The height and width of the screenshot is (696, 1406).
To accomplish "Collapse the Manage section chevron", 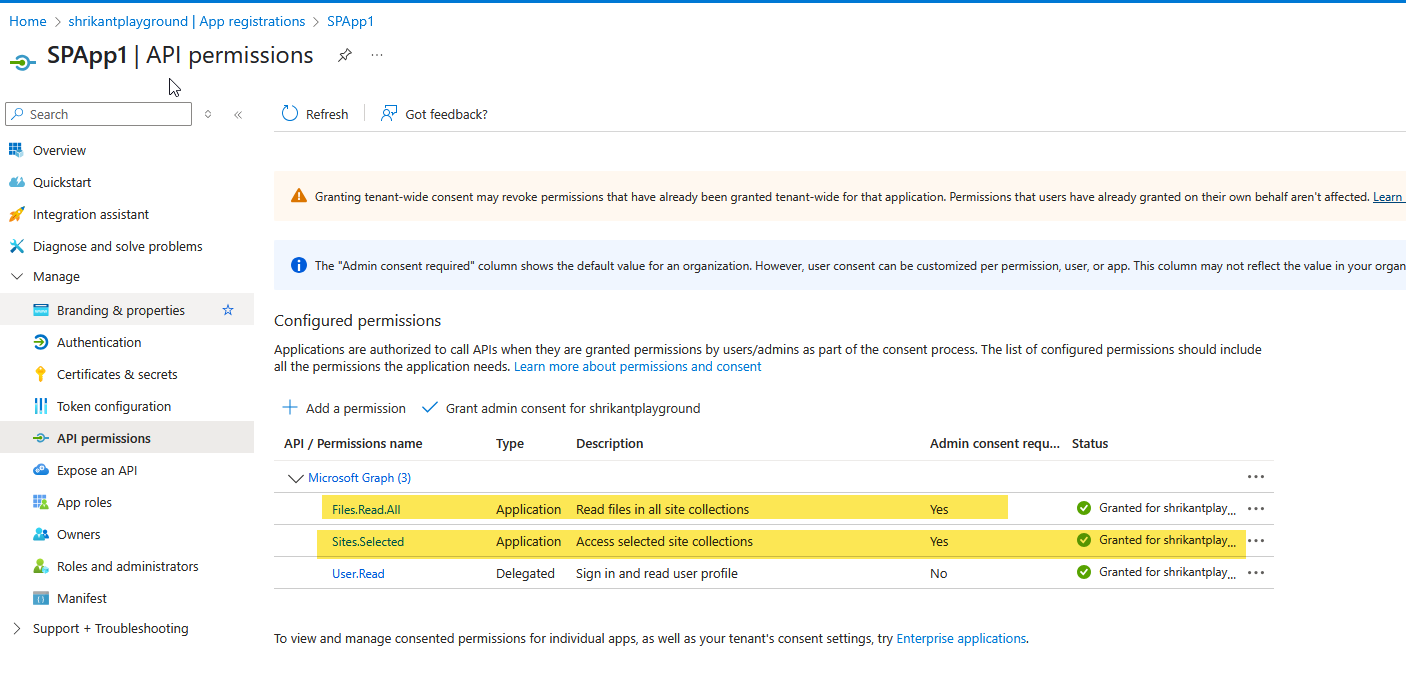I will (x=16, y=276).
